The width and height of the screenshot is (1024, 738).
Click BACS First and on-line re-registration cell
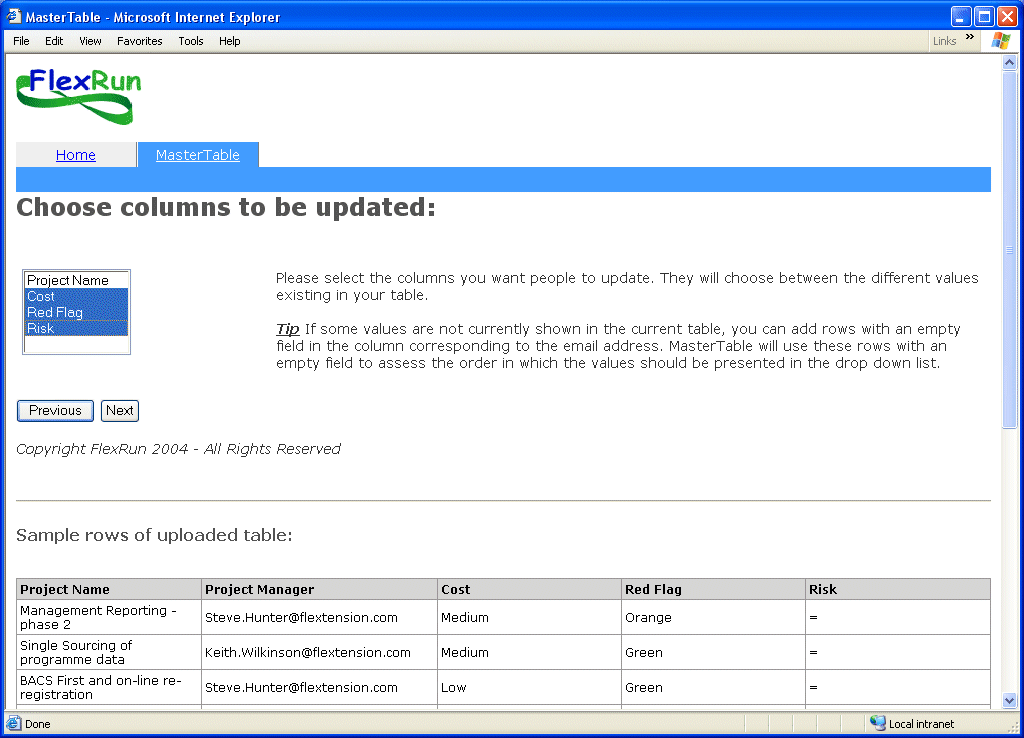click(x=109, y=687)
